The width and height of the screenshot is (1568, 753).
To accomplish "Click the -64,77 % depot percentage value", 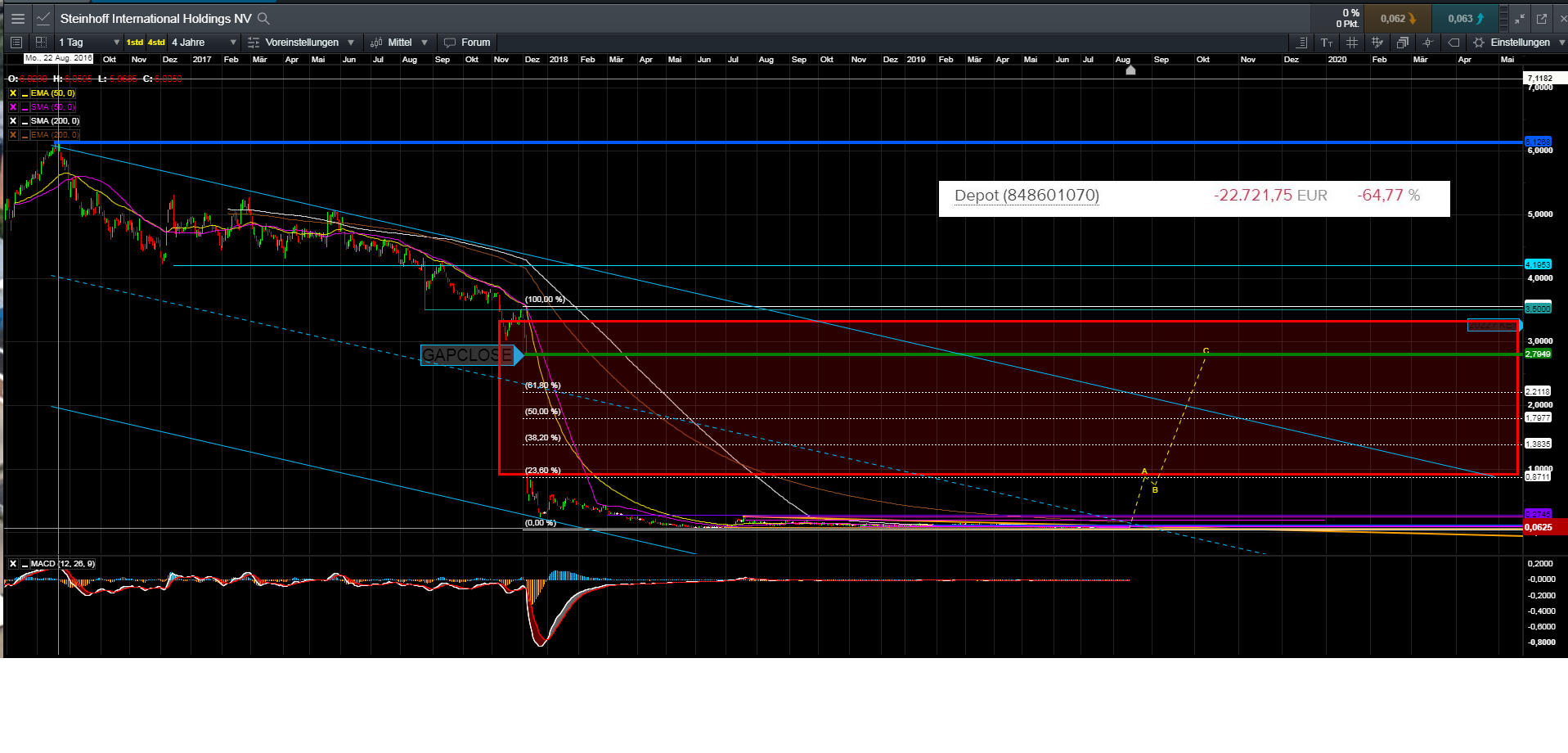I will point(1389,196).
